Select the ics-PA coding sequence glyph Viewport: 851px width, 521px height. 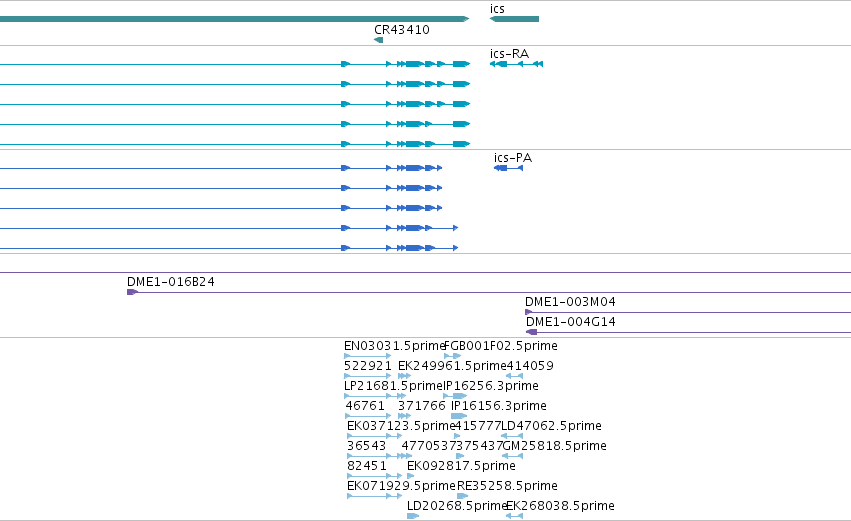pyautogui.click(x=509, y=168)
